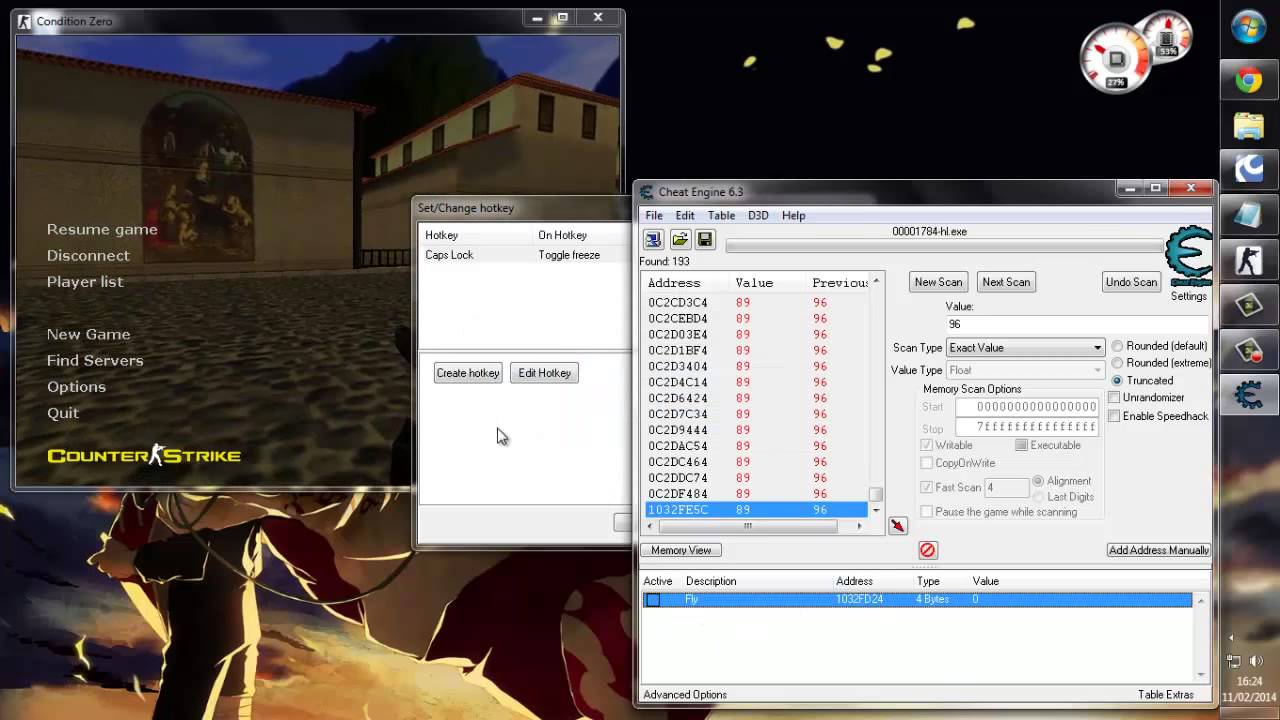Click the Next Scan button
The width and height of the screenshot is (1280, 720).
pos(1006,282)
